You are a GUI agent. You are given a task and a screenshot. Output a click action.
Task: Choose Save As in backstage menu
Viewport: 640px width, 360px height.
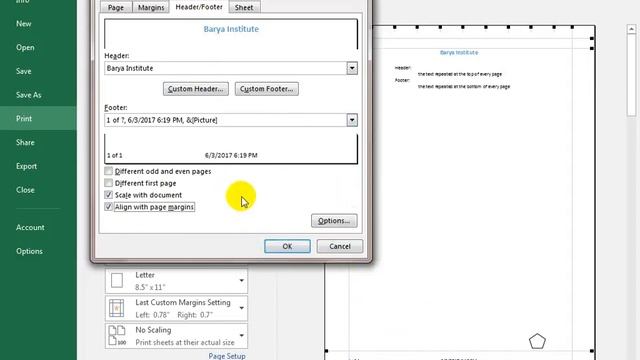pos(29,95)
